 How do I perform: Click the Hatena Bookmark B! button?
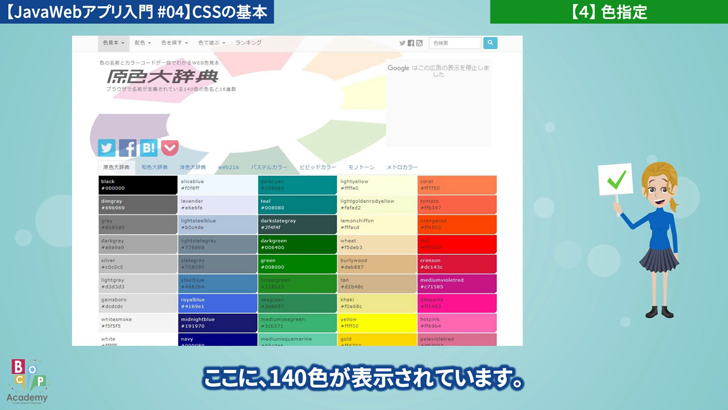tap(149, 148)
